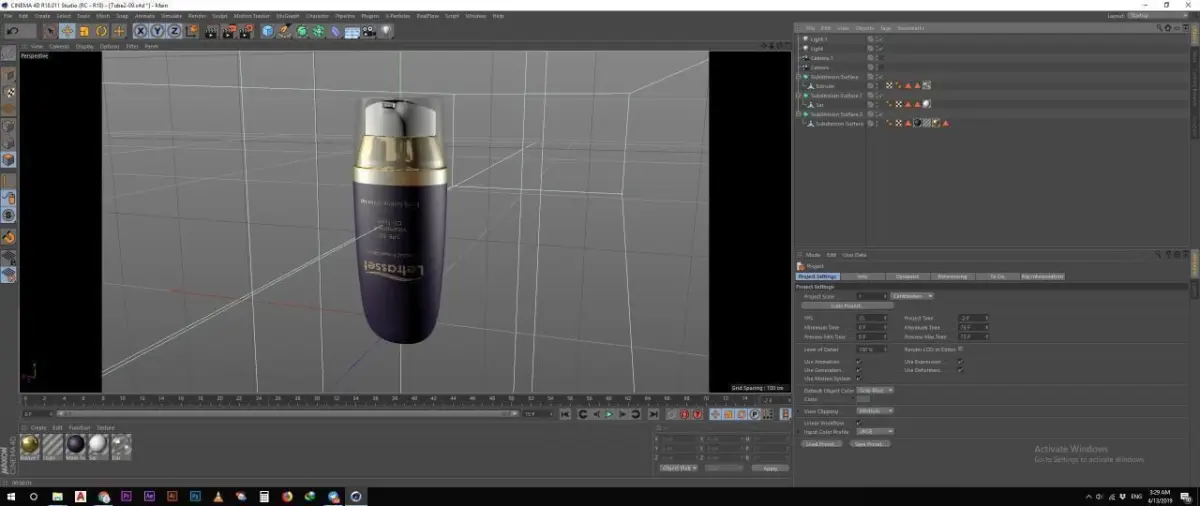Image resolution: width=1200 pixels, height=506 pixels.
Task: Click the material tag on Extrude row
Action: point(927,86)
